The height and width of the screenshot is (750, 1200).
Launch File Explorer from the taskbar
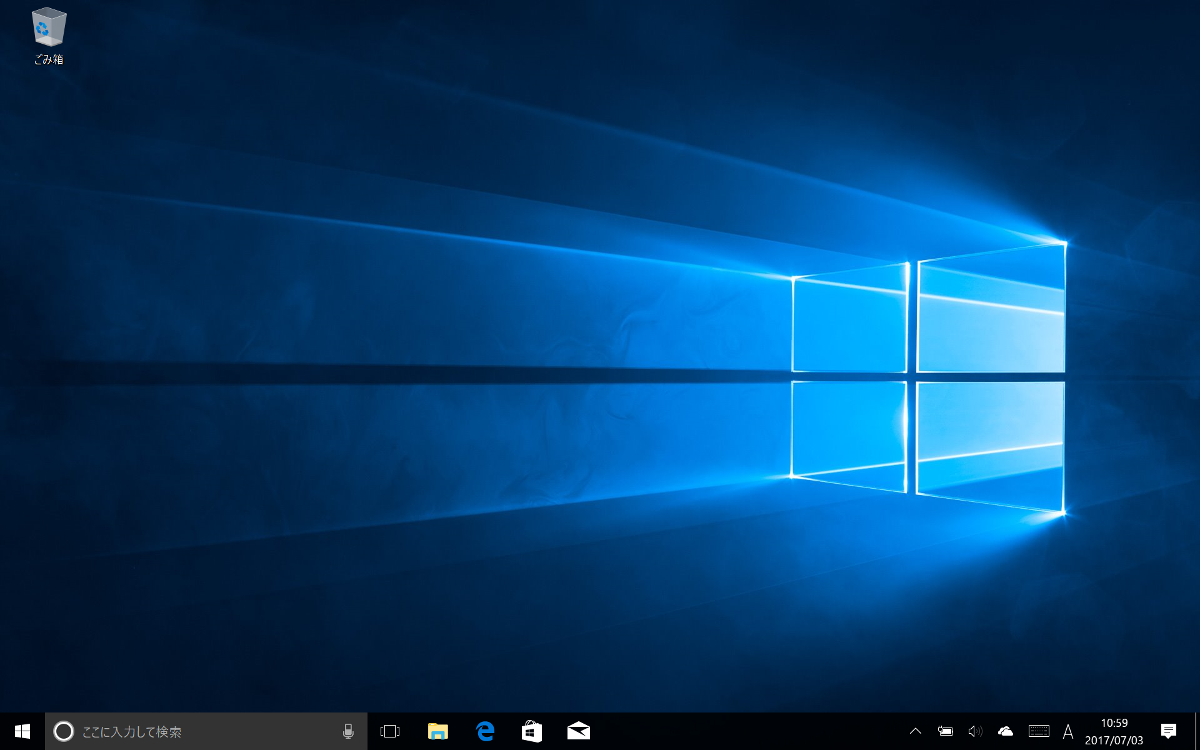[437, 731]
